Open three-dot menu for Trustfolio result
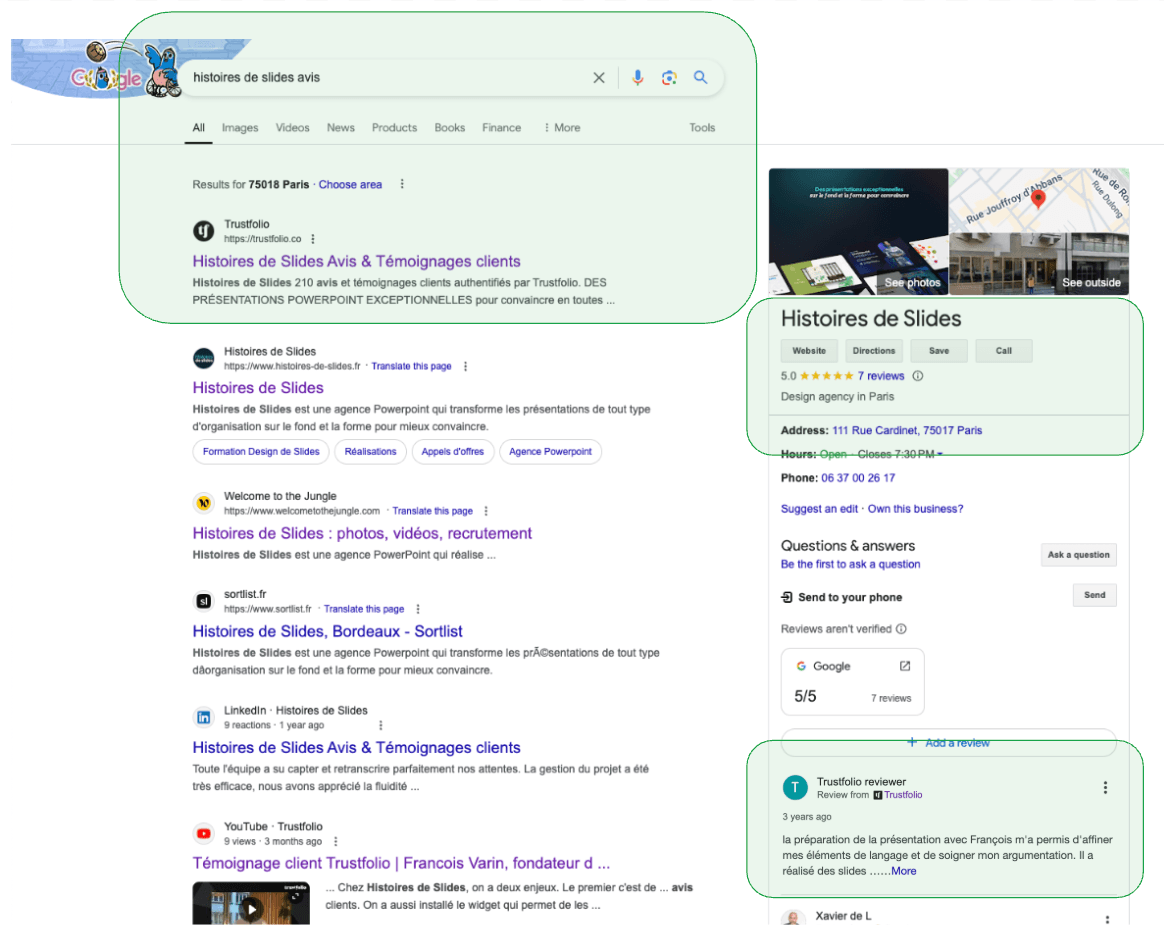This screenshot has height=938, width=1164. pyautogui.click(x=313, y=239)
